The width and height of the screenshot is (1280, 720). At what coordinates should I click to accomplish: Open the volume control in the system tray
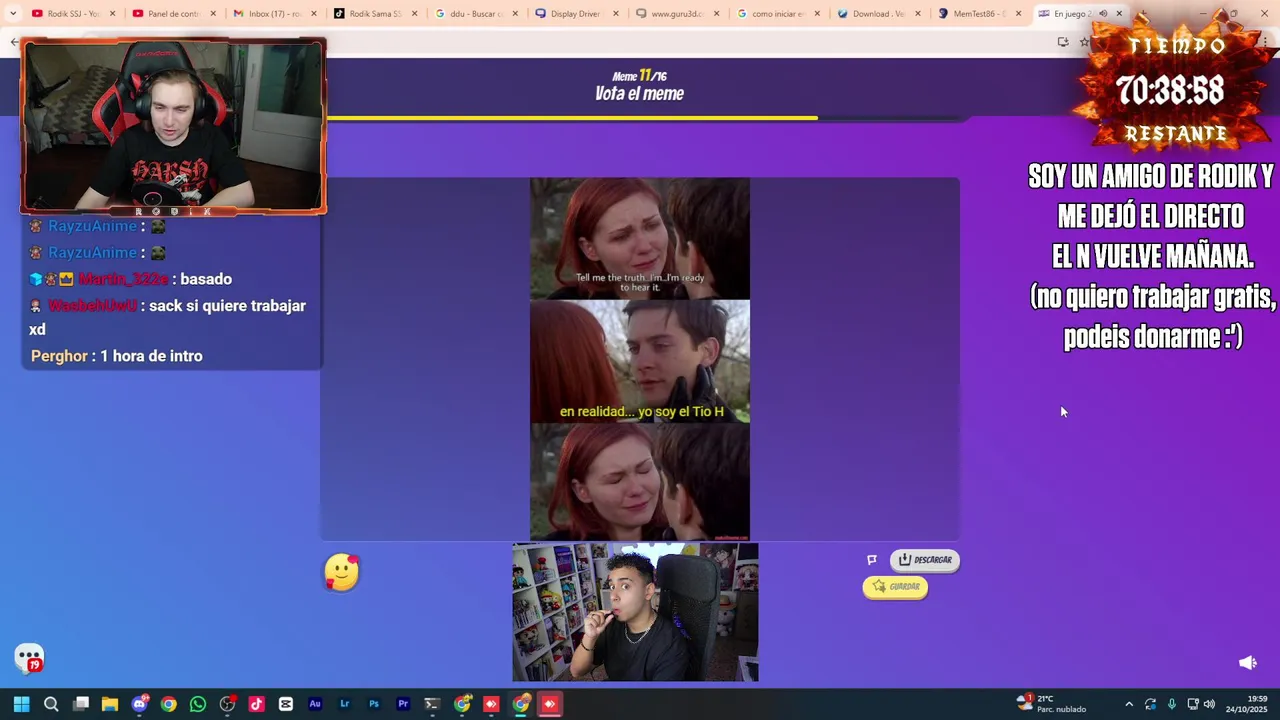tap(1209, 704)
